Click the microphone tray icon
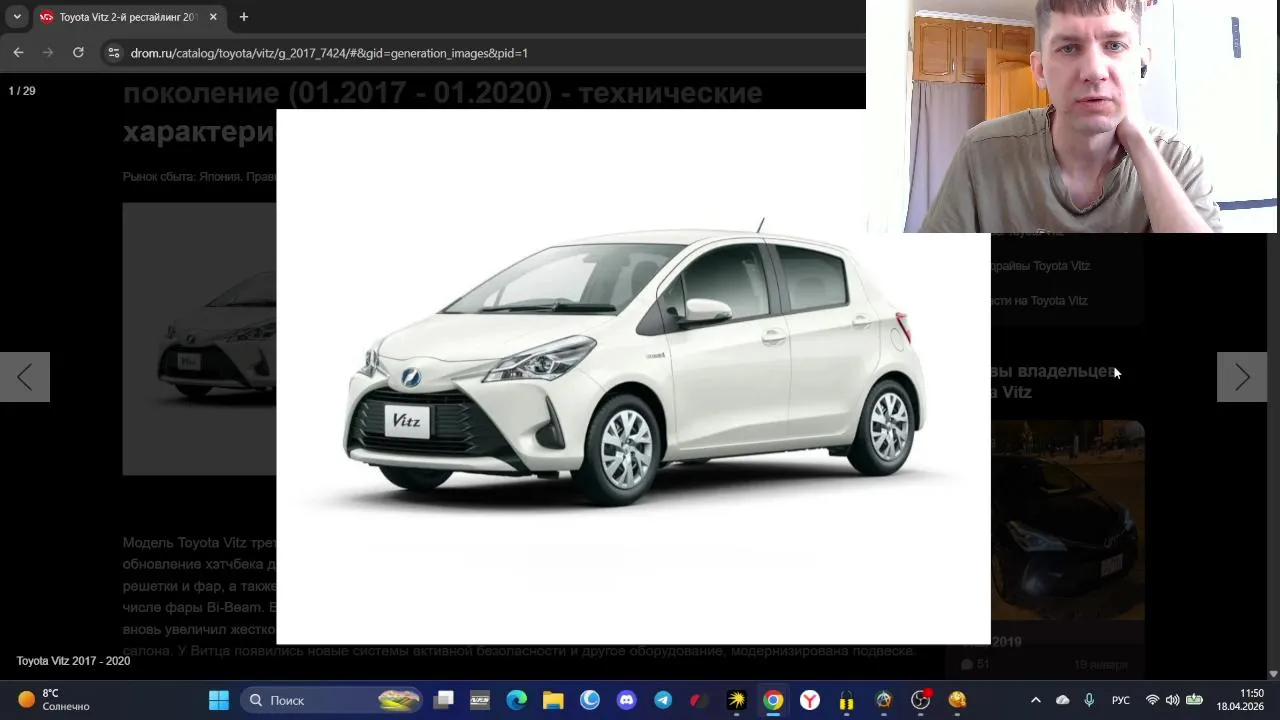The width and height of the screenshot is (1280, 720). (1089, 700)
